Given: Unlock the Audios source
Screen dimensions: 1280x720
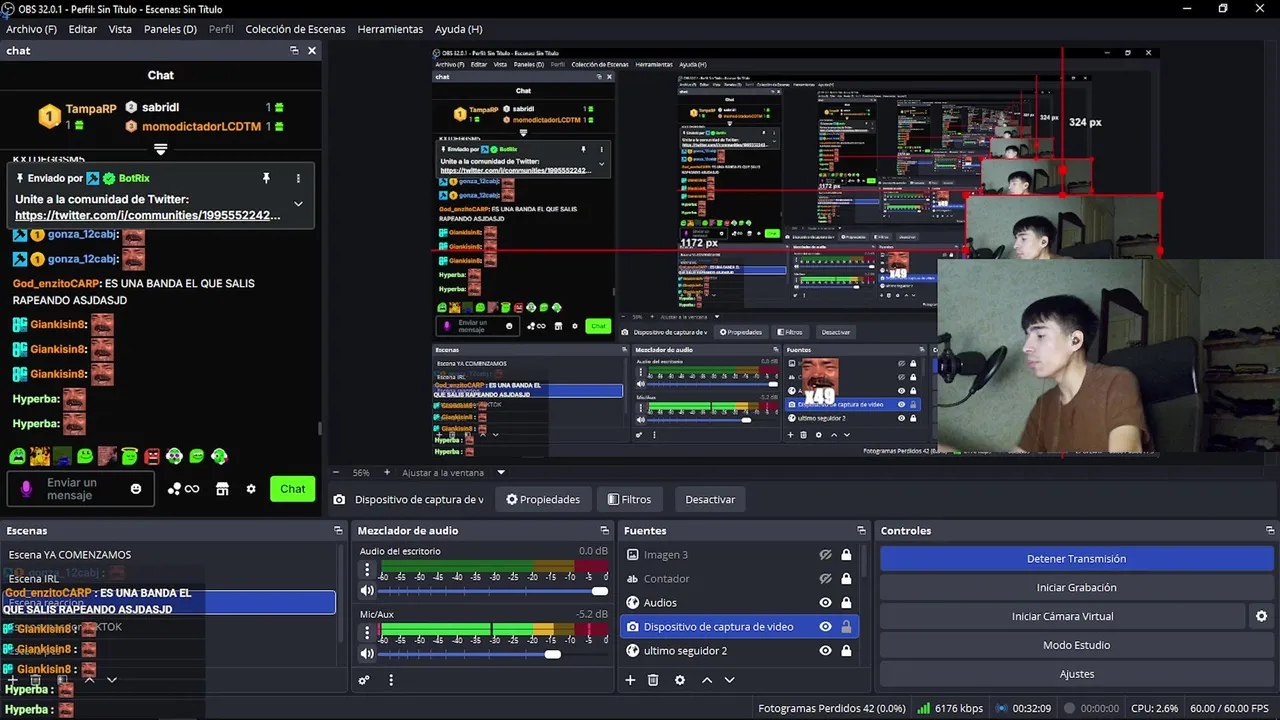Looking at the screenshot, I should point(846,603).
